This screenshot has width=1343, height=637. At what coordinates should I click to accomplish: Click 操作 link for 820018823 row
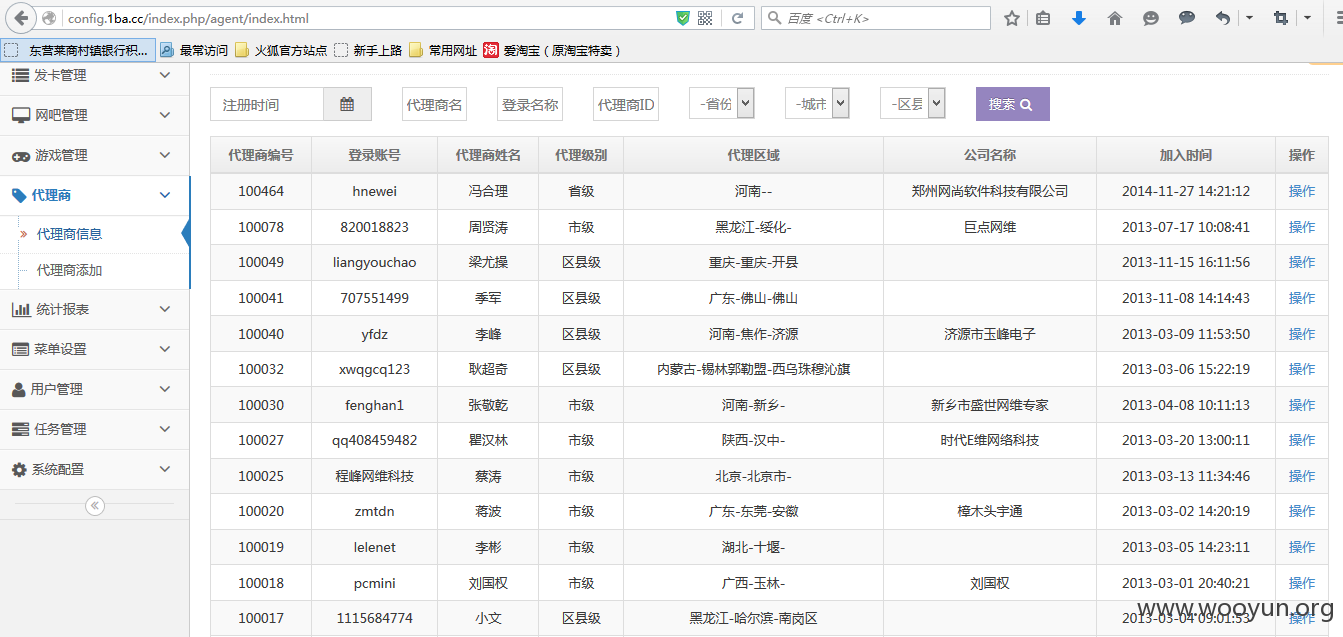tap(1302, 227)
